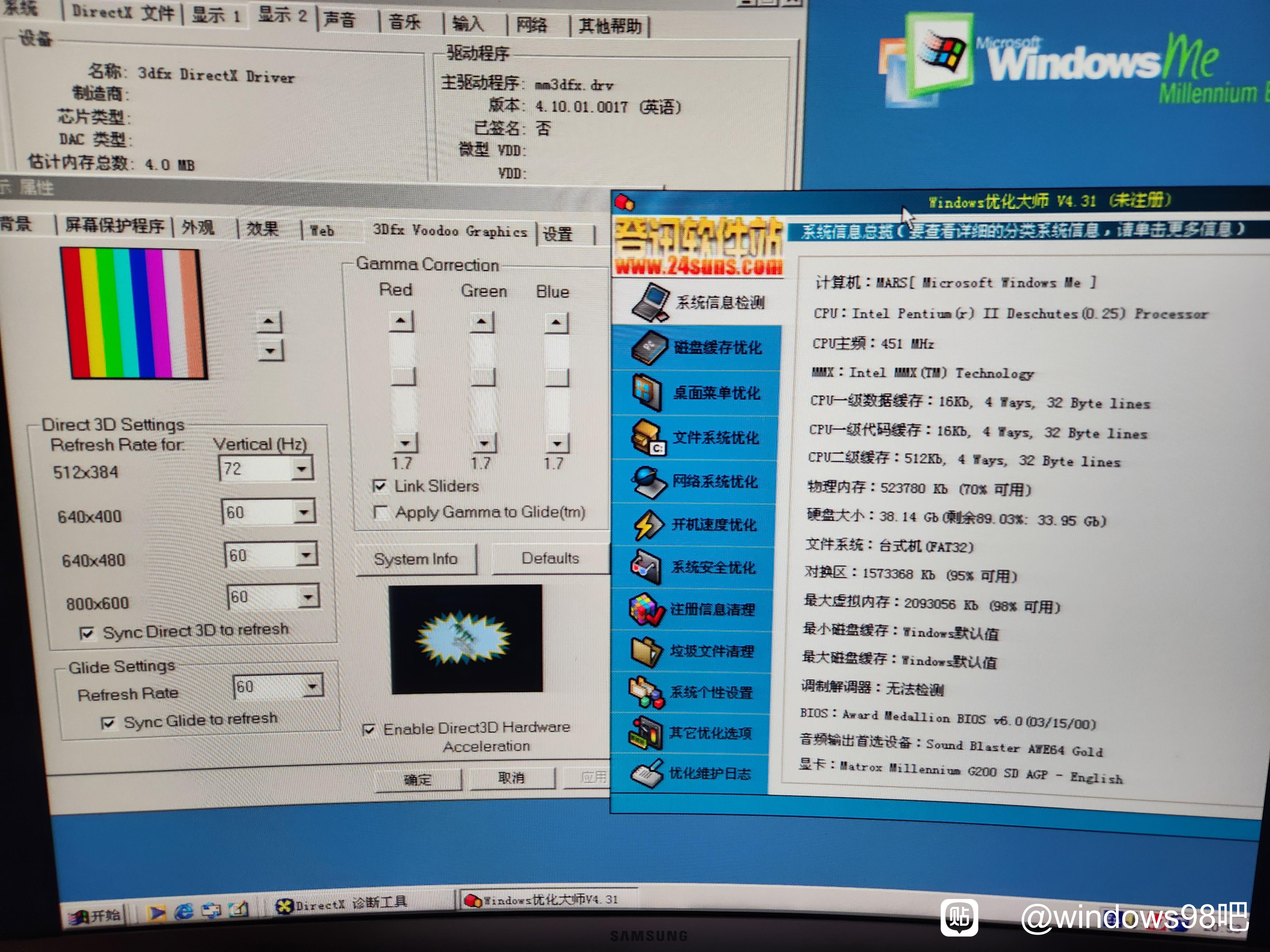The height and width of the screenshot is (952, 1270).
Task: Open 网络系统优化 network globe icon
Action: tap(649, 482)
